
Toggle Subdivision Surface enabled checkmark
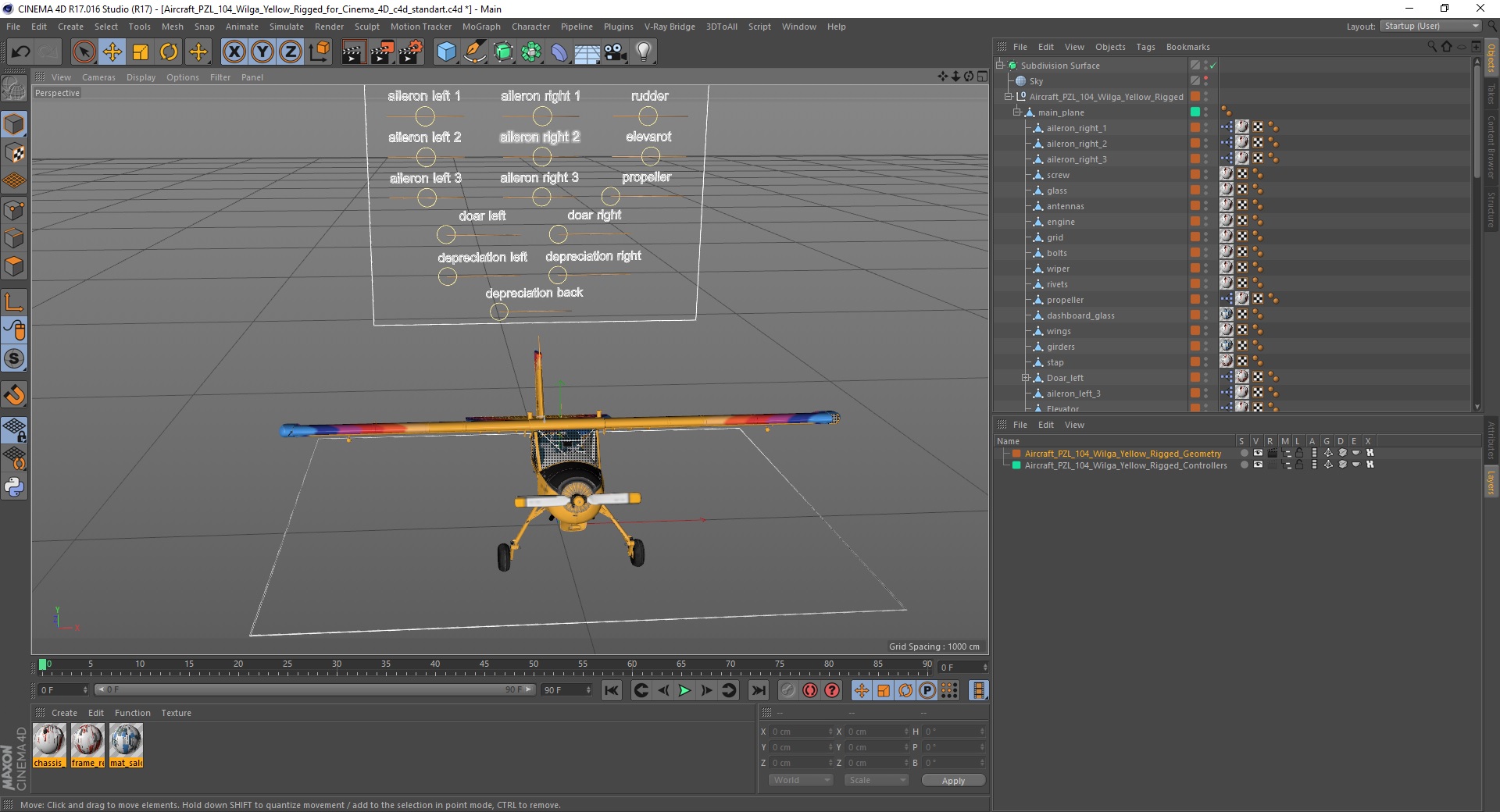tap(1213, 66)
